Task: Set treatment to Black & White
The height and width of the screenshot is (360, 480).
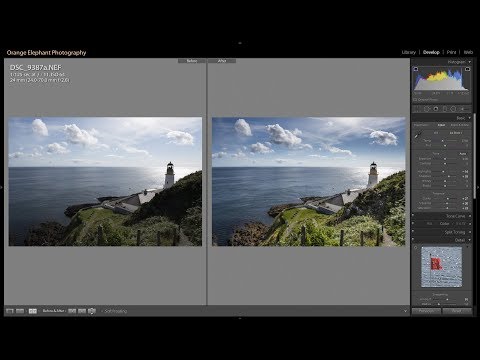Action: click(460, 125)
